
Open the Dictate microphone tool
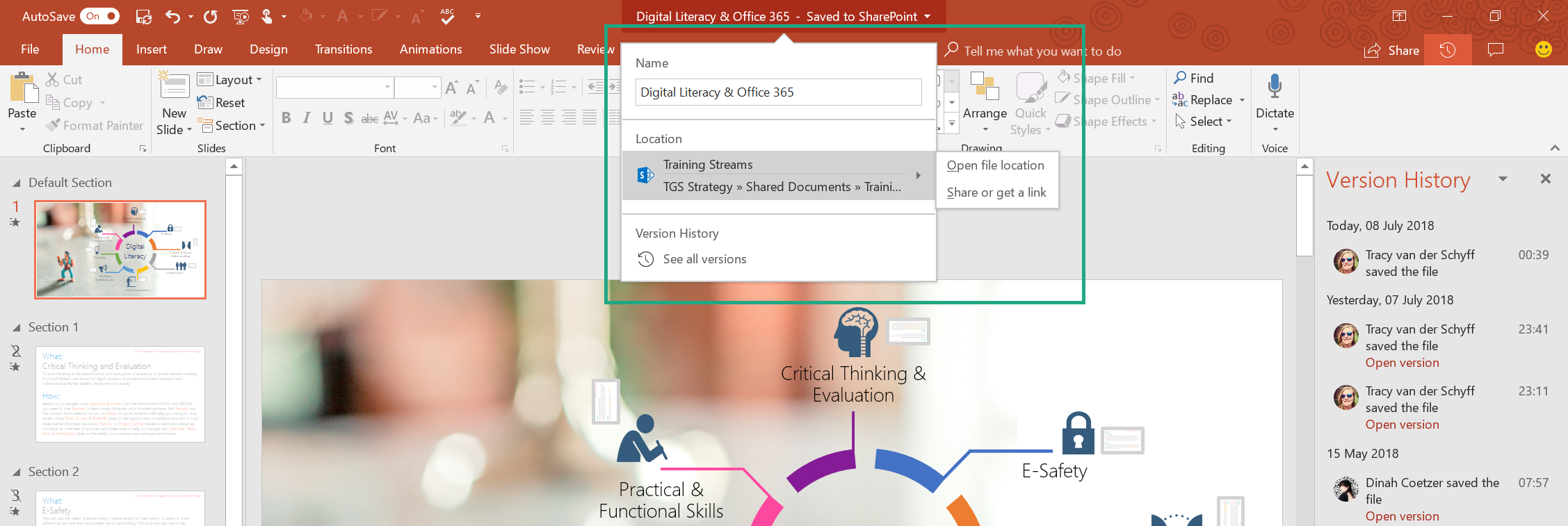pos(1274,87)
